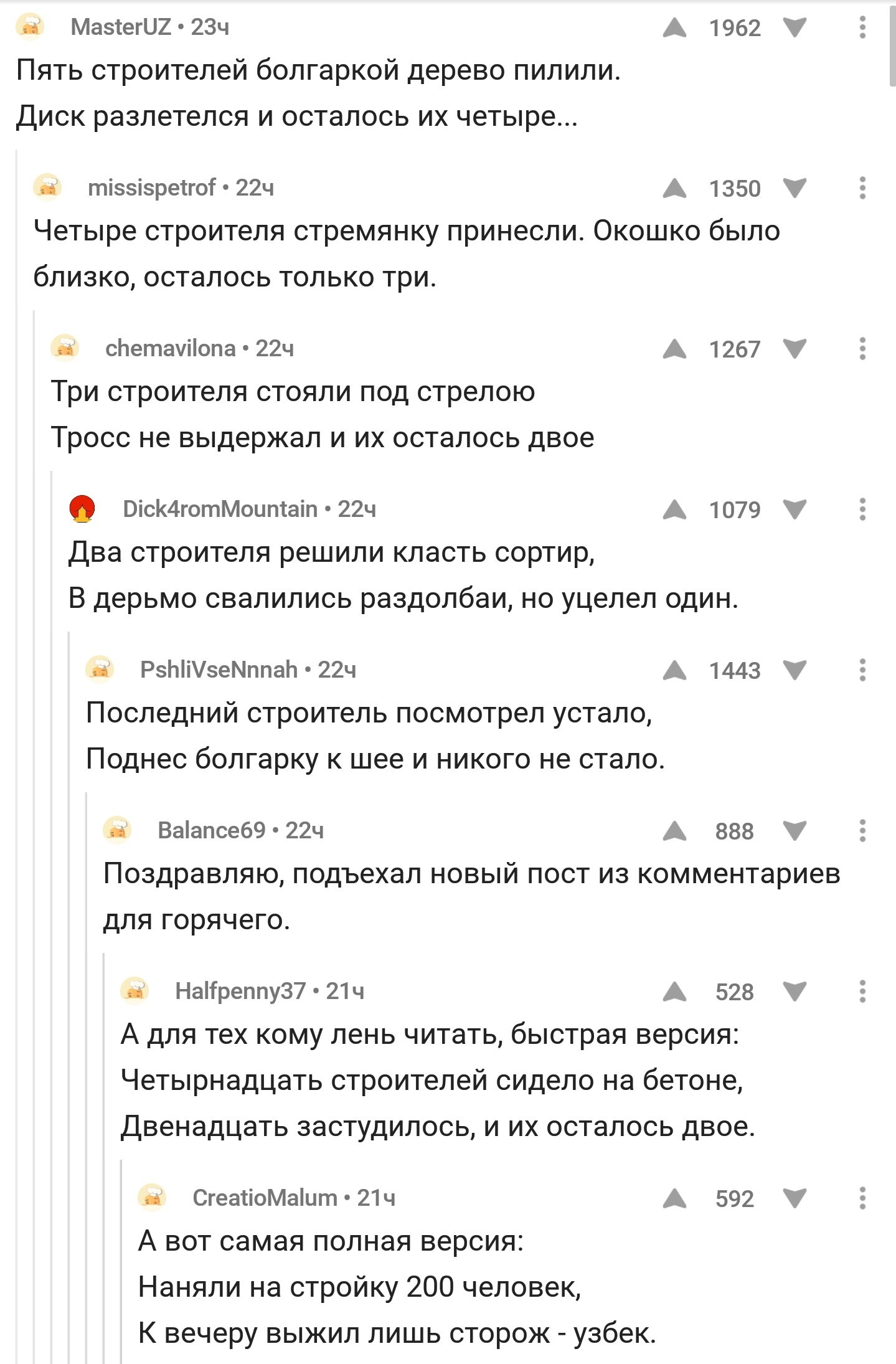Upvote Balance69's comment
Viewport: 896px width, 1364px height.
(674, 831)
